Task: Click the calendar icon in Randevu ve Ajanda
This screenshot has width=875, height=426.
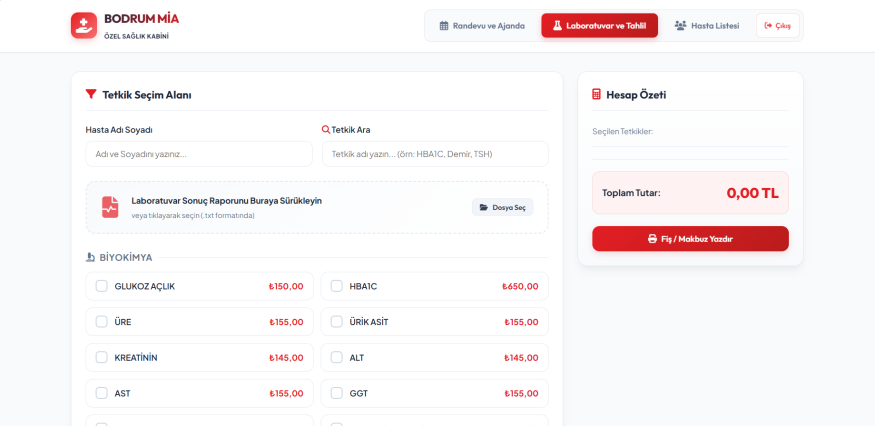Action: (444, 26)
